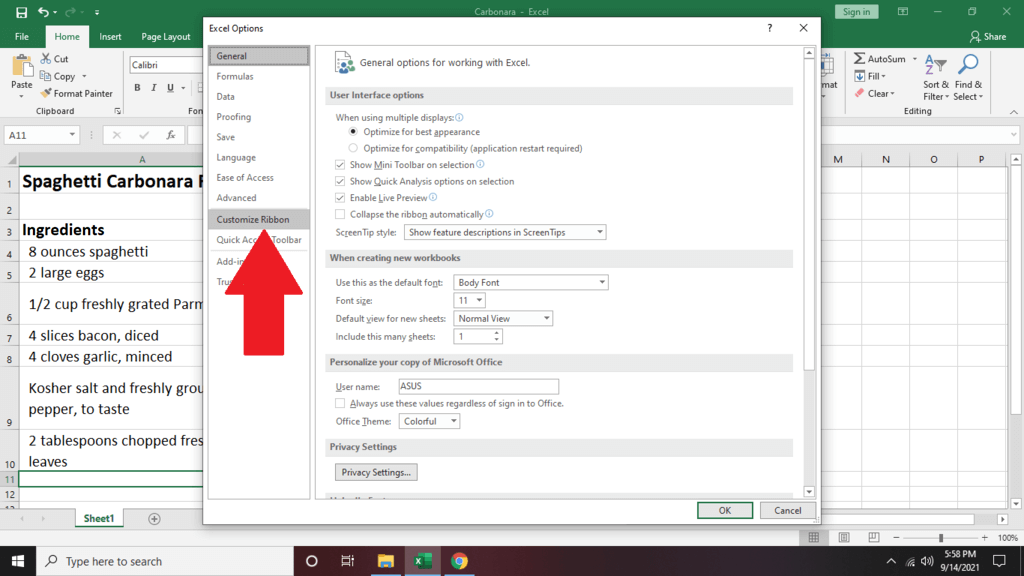
Task: Switch to the Page Layout ribbon tab
Action: 166,37
